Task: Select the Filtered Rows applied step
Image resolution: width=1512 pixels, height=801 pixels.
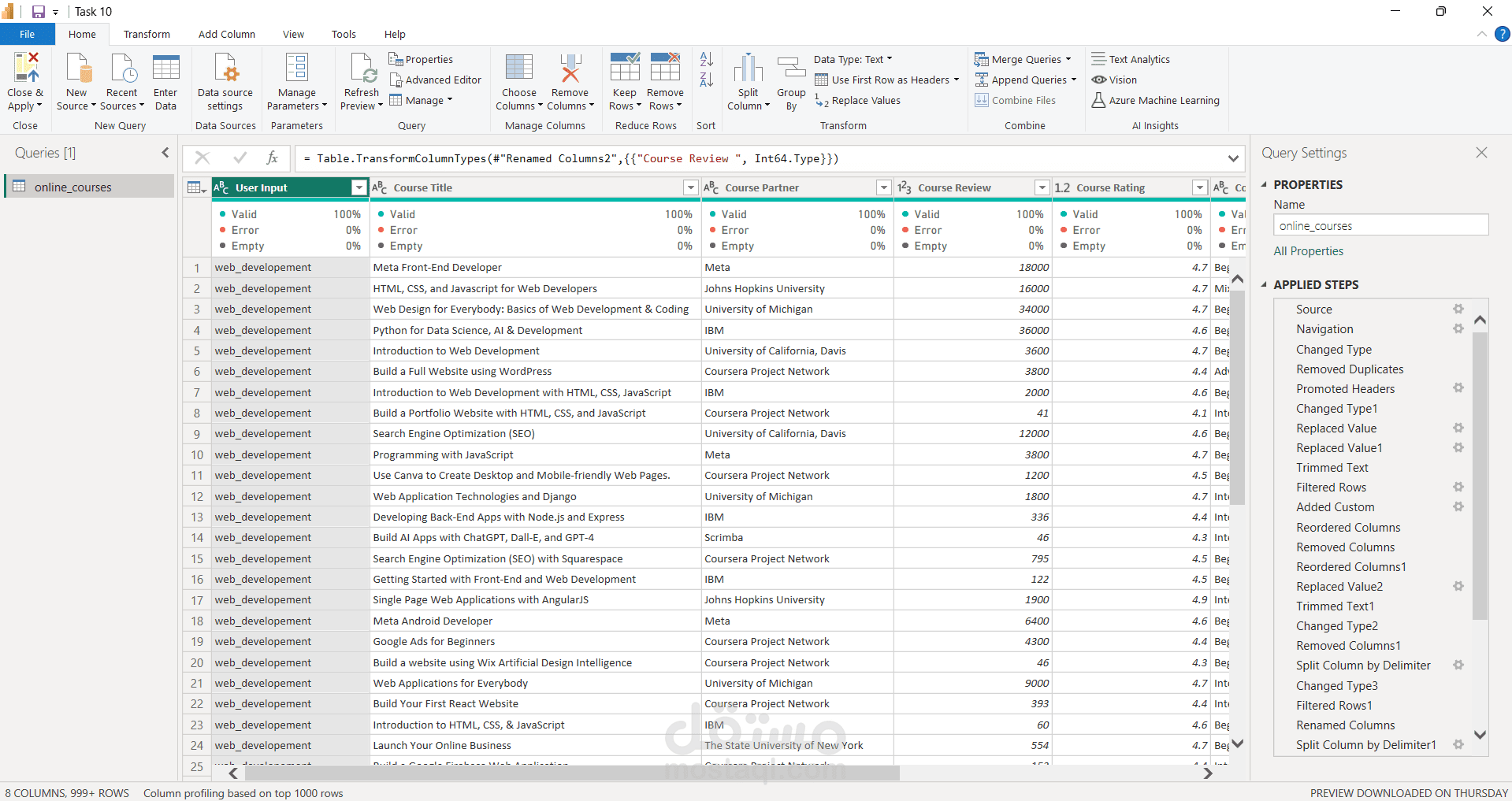Action: click(x=1331, y=488)
